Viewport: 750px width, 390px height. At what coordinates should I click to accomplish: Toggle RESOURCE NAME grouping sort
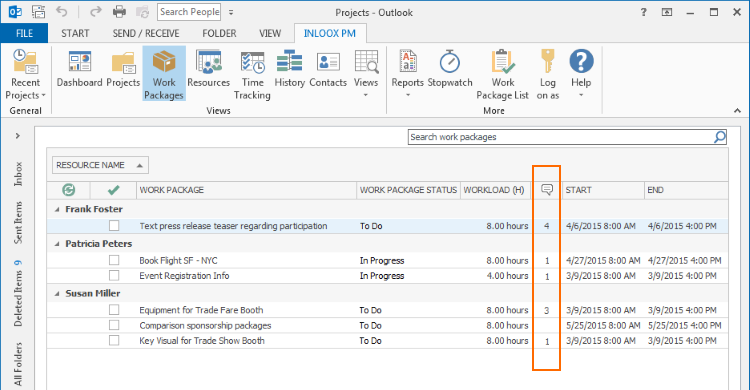100,165
